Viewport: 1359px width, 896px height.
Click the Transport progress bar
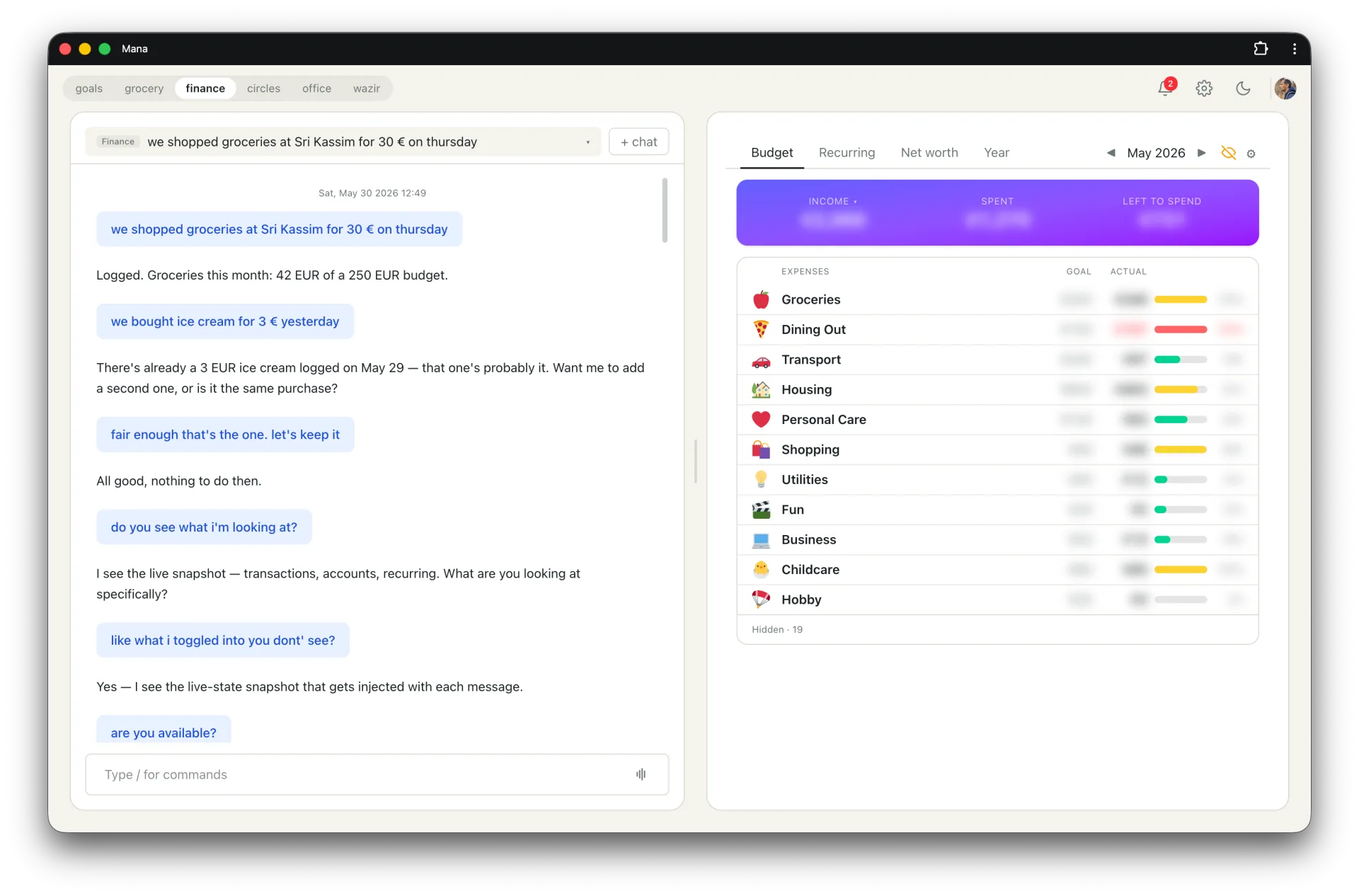[x=1180, y=360]
